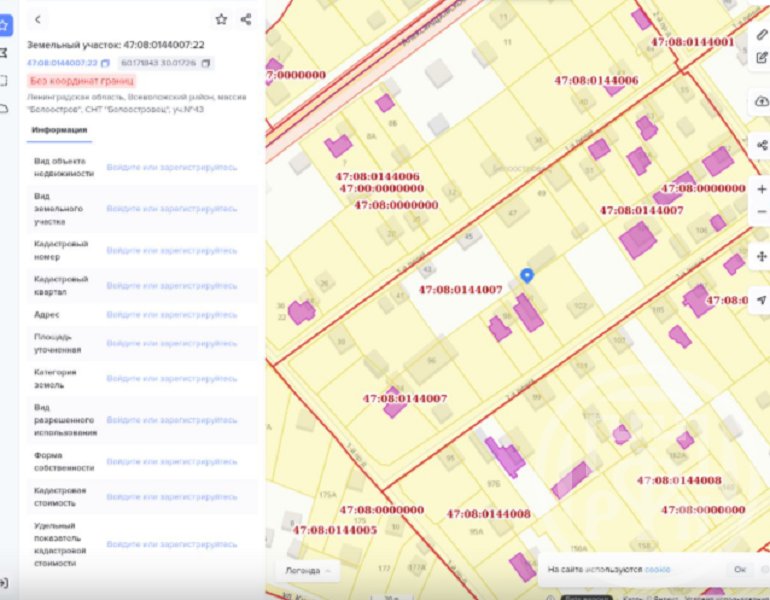Image resolution: width=770 pixels, height=600 pixels.
Task: Click the login link next to Адрес
Action: 172,314
